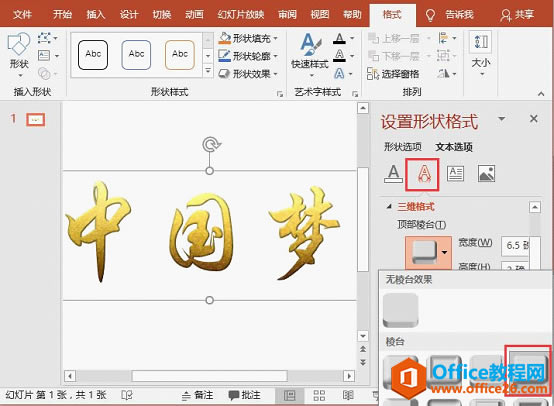Screen dimensions: 554x406
Task: Open the 视图 ribbon tab
Action: [x=320, y=14]
